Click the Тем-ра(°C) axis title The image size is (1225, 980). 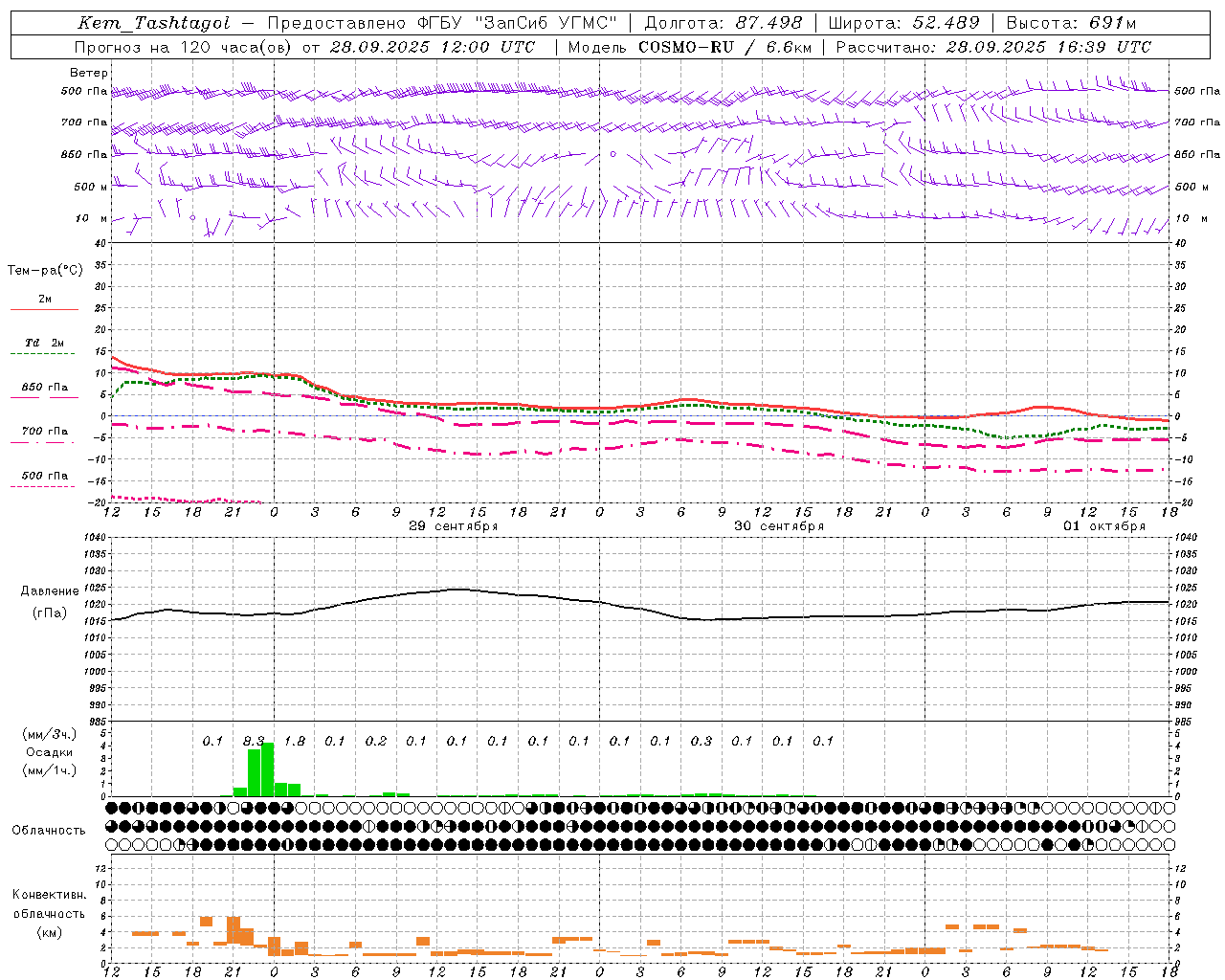(x=45, y=271)
